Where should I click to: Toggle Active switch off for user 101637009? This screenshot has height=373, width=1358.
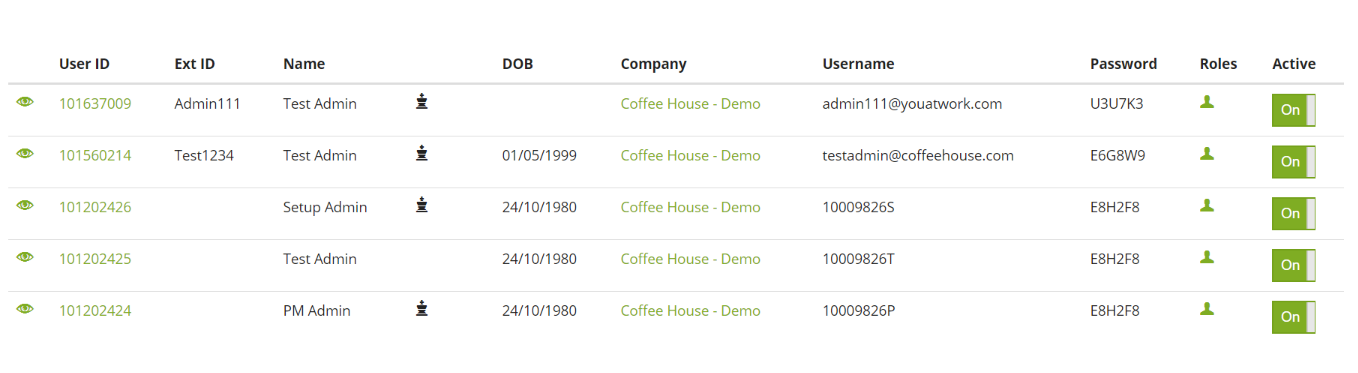1293,109
